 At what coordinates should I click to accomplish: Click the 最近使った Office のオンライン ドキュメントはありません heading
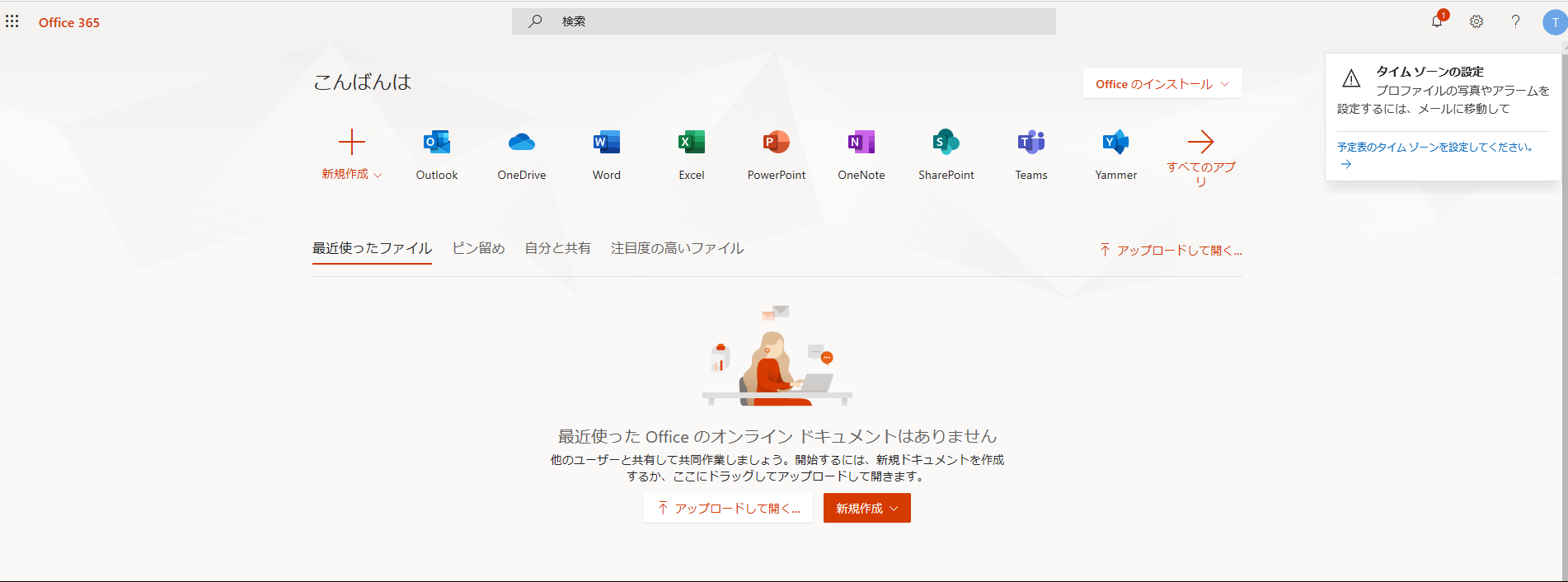[x=777, y=436]
